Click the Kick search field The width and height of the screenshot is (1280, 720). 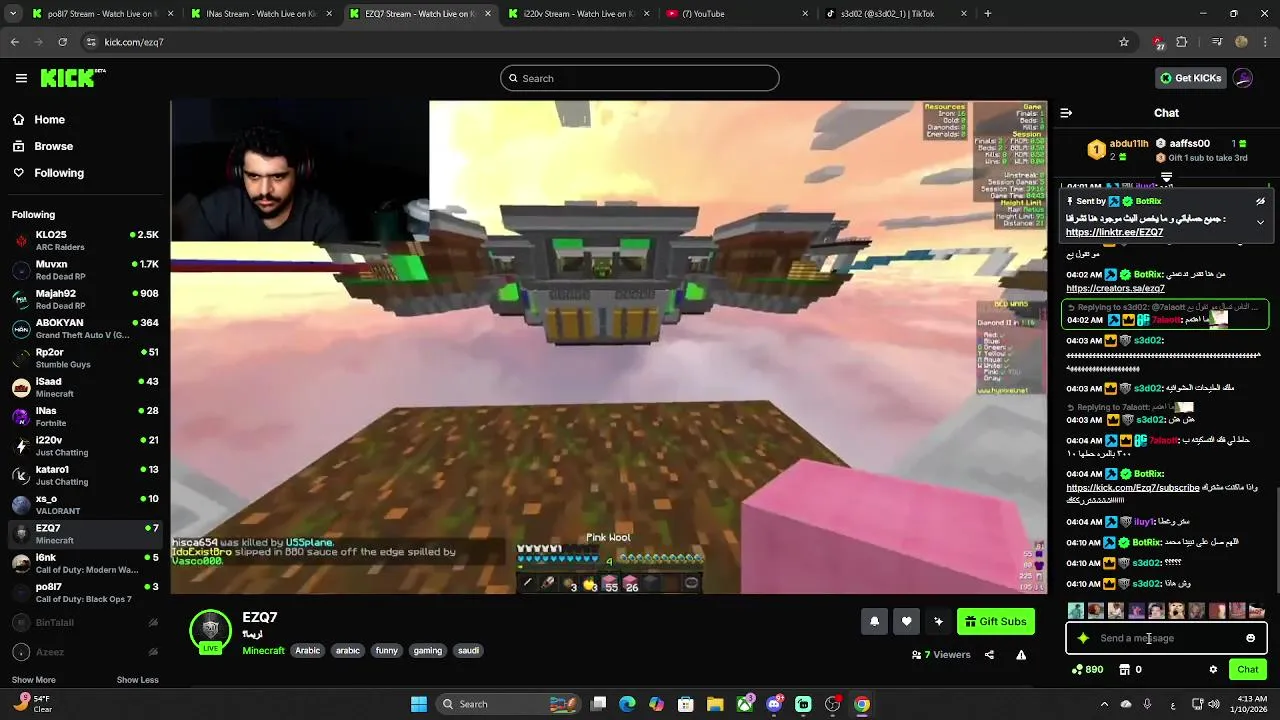coord(640,78)
